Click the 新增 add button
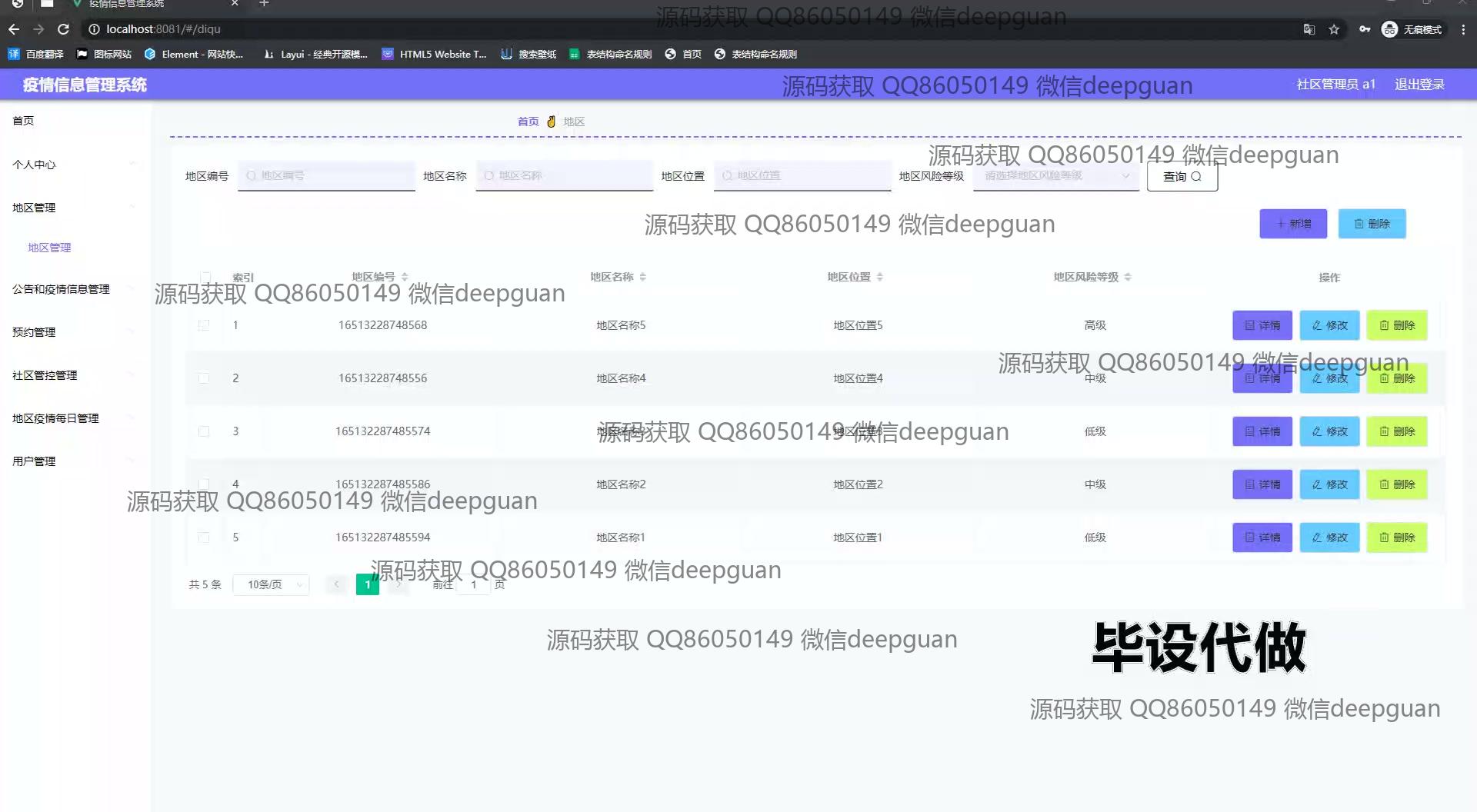Viewport: 1477px width, 812px height. (x=1293, y=224)
